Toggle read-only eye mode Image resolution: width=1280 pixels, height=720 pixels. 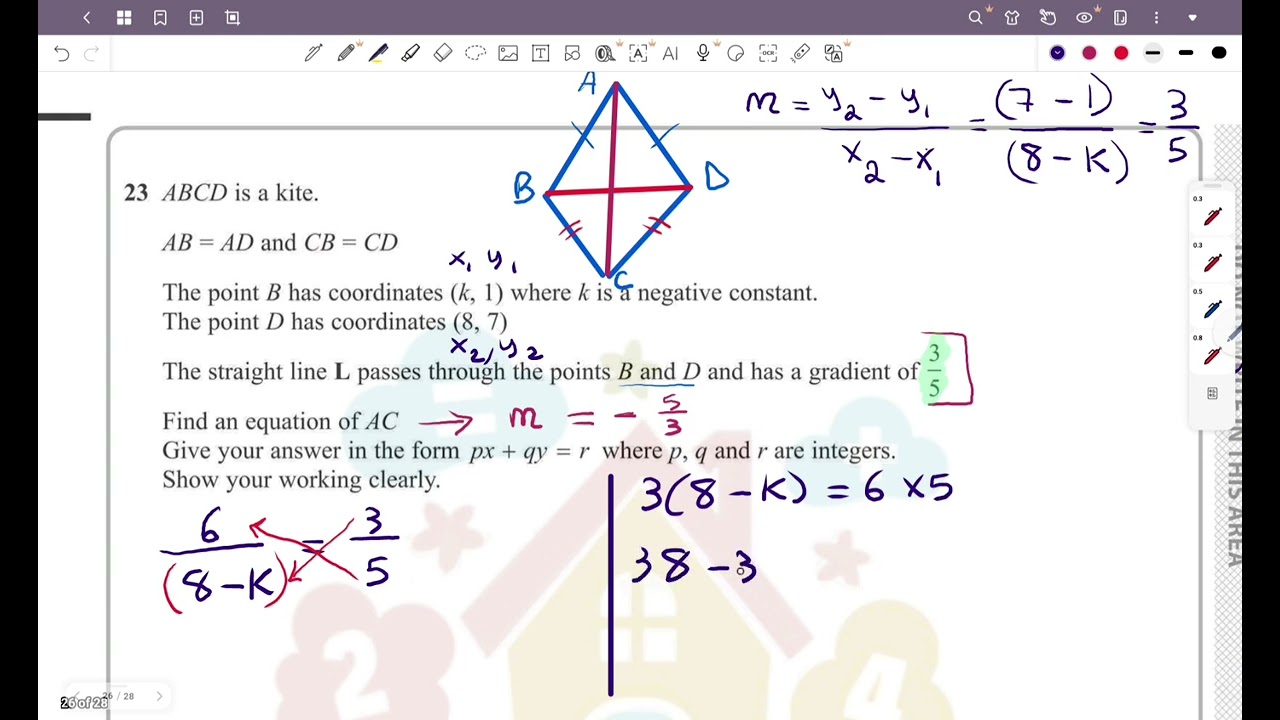1084,17
